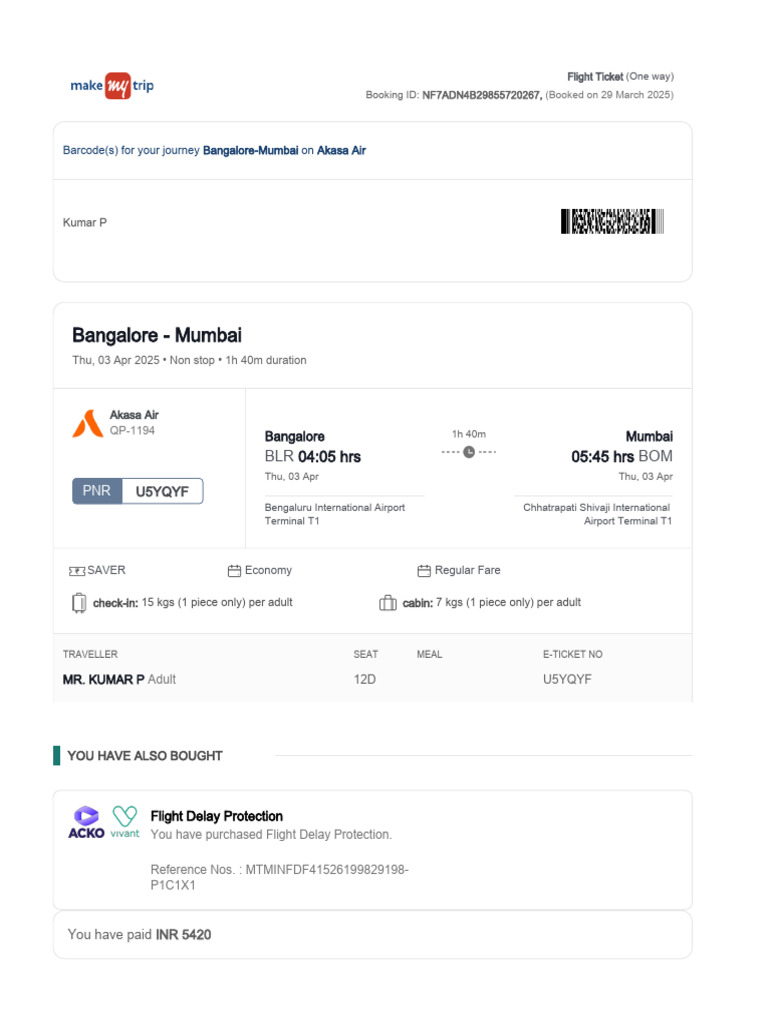Click the Economy class calendar icon
Image resolution: width=768 pixels, height=1024 pixels.
(235, 571)
